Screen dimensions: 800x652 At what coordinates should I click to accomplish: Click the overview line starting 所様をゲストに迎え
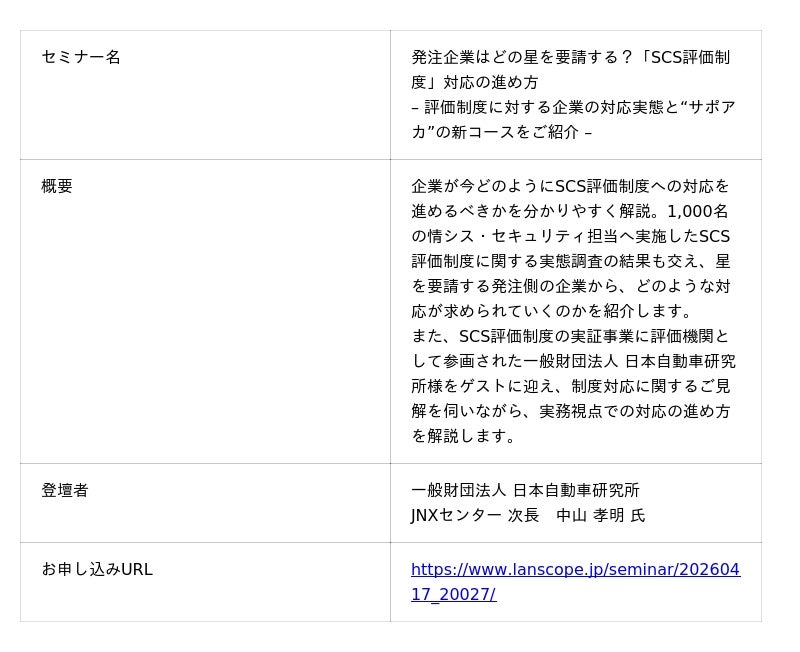[570, 386]
